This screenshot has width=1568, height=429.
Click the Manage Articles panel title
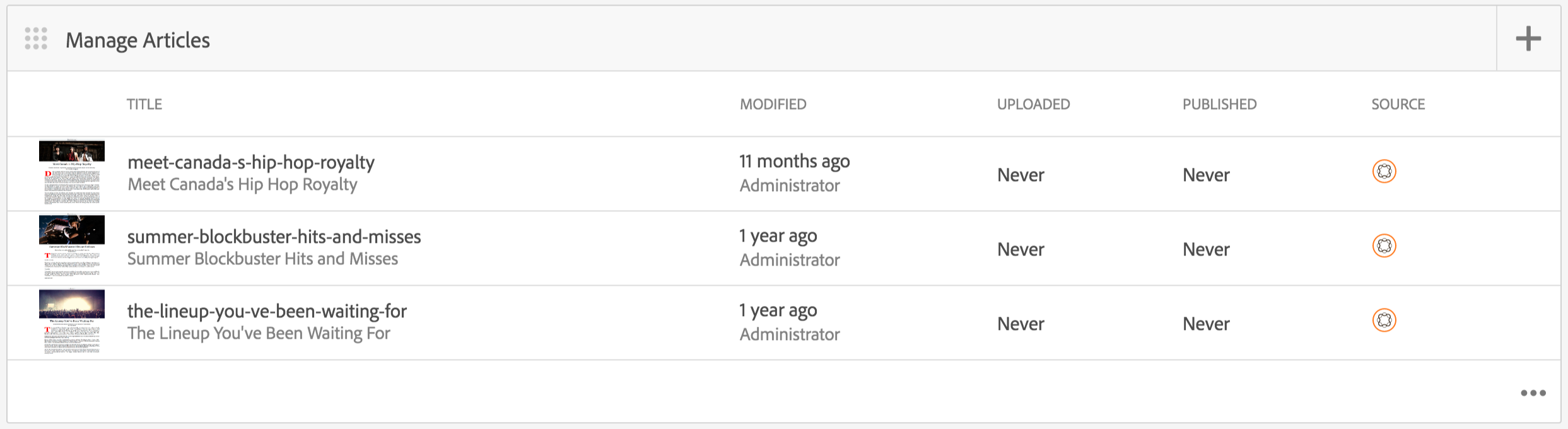[137, 40]
